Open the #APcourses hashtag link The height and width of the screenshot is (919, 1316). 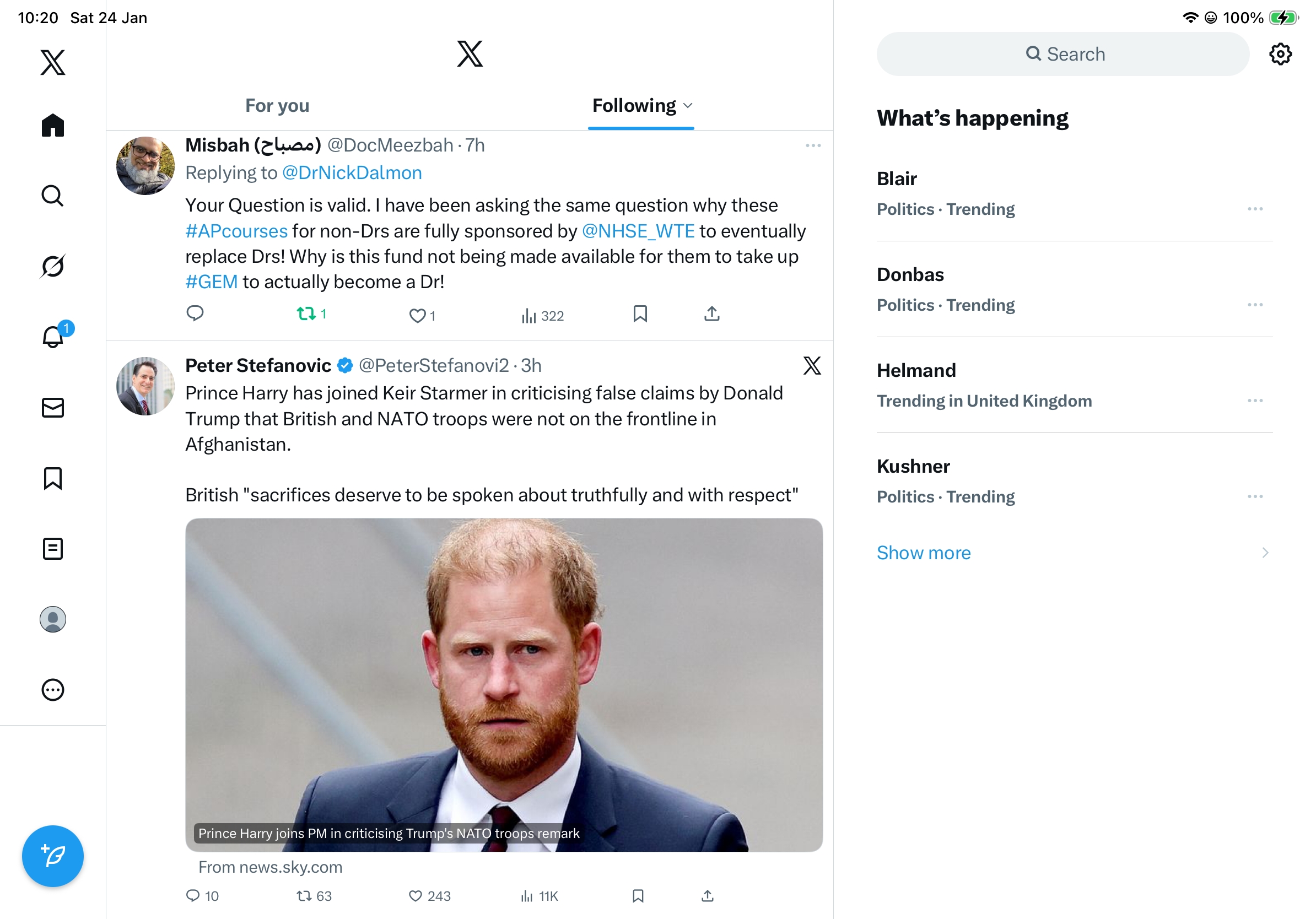pos(236,231)
